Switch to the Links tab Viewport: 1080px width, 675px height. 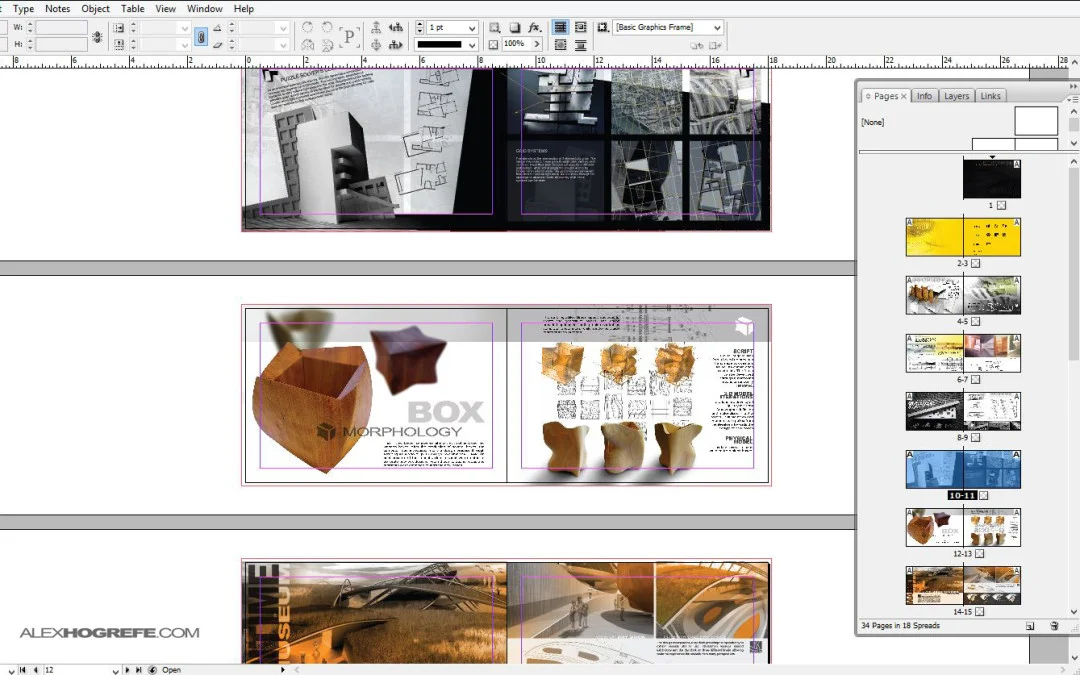[990, 96]
